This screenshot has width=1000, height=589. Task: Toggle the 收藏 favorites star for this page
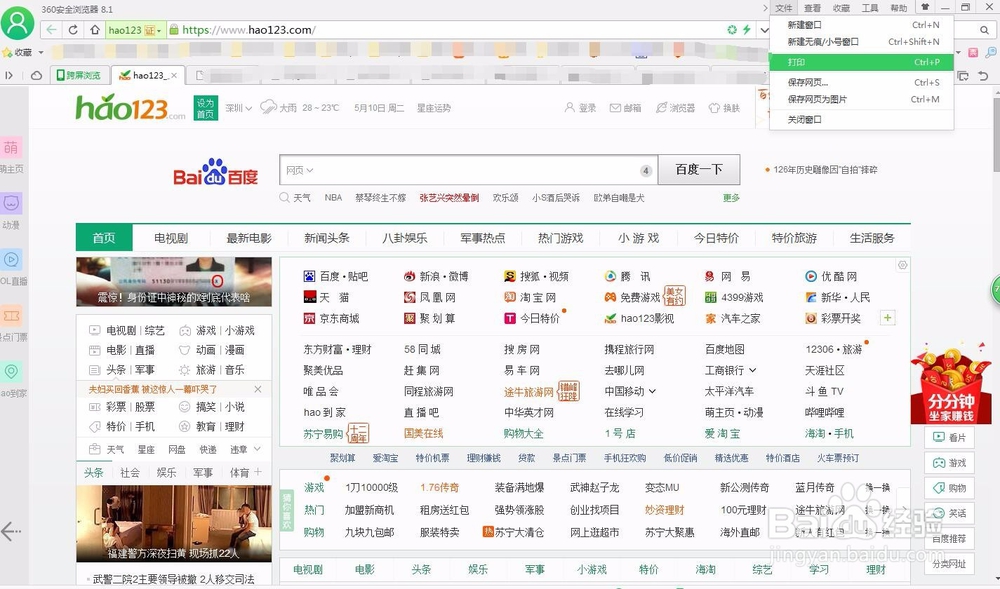pyautogui.click(x=9, y=53)
